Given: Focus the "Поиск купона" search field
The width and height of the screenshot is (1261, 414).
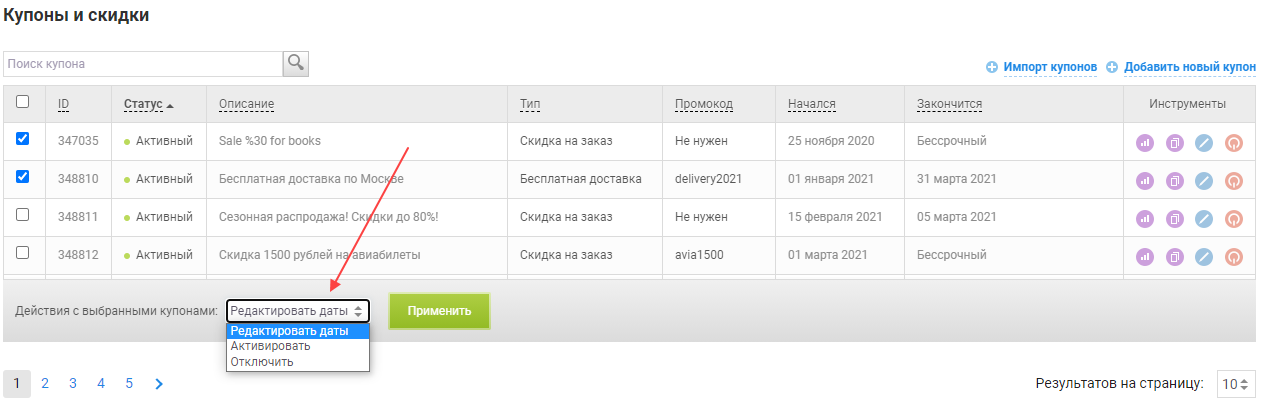Looking at the screenshot, I should pos(143,63).
